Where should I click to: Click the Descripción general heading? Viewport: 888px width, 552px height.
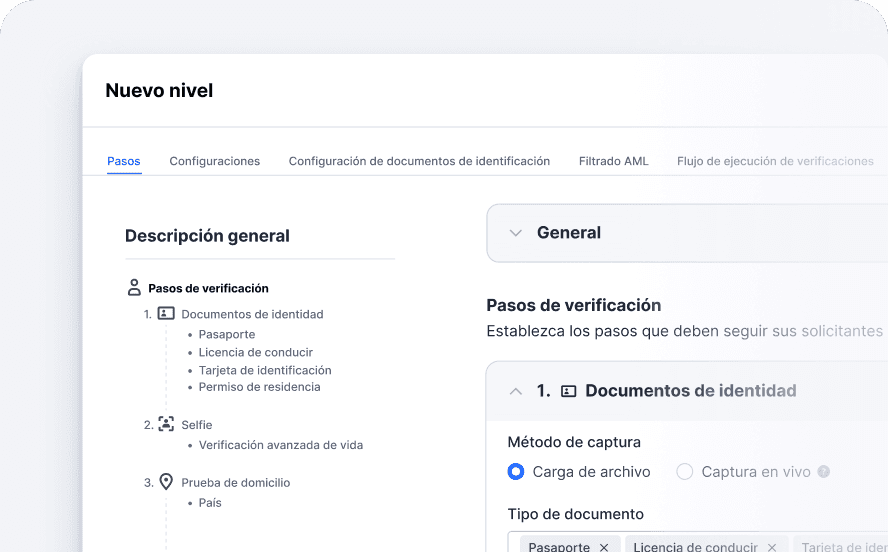pyautogui.click(x=207, y=236)
